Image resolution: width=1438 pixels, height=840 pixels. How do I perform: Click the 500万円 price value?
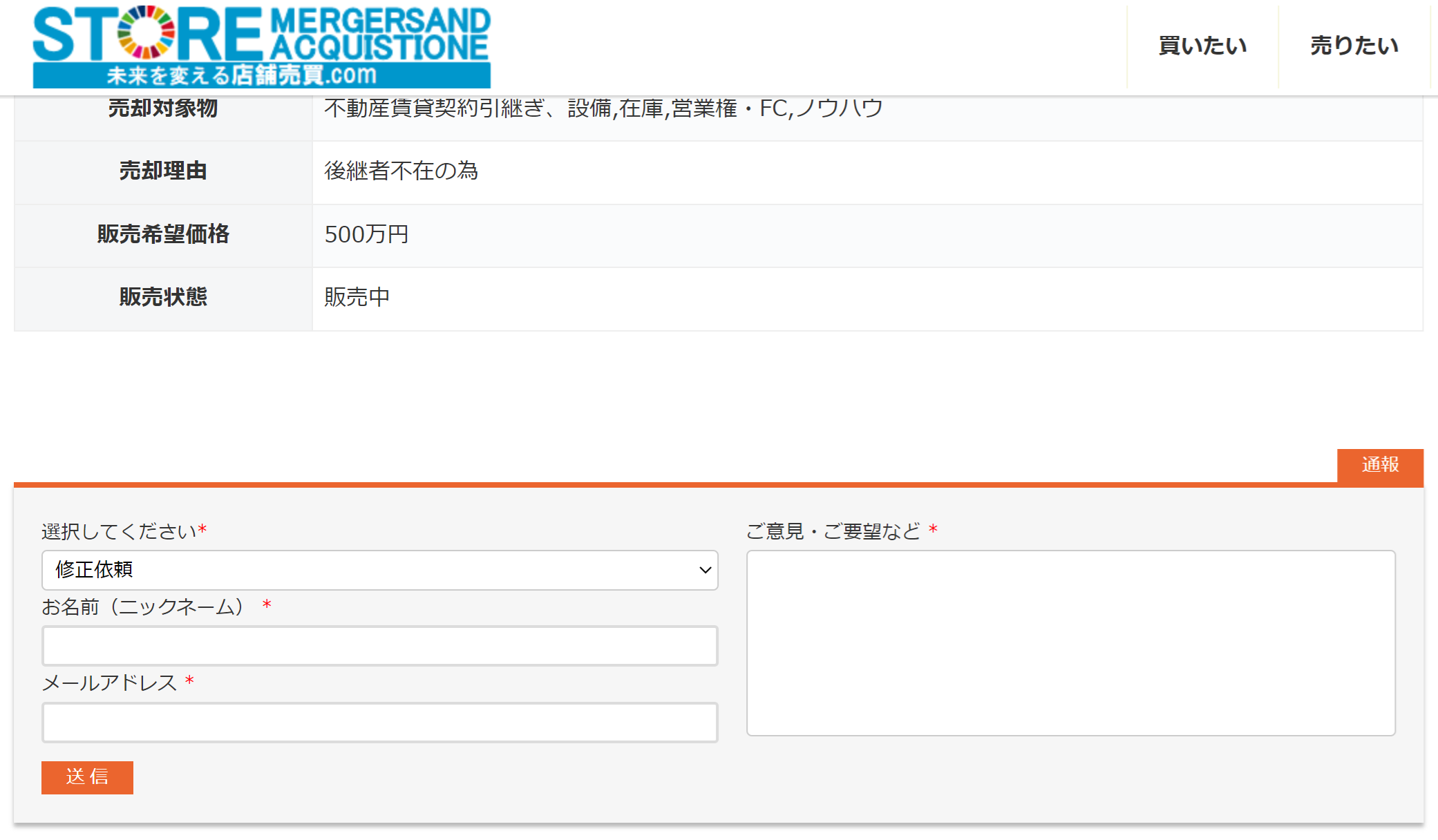click(x=366, y=234)
